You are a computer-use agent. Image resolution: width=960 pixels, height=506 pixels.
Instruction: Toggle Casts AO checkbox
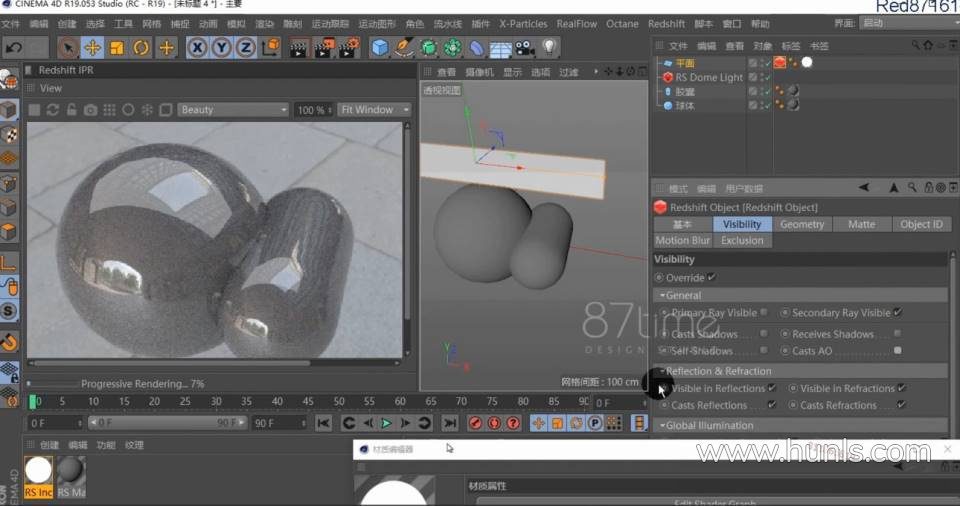898,350
